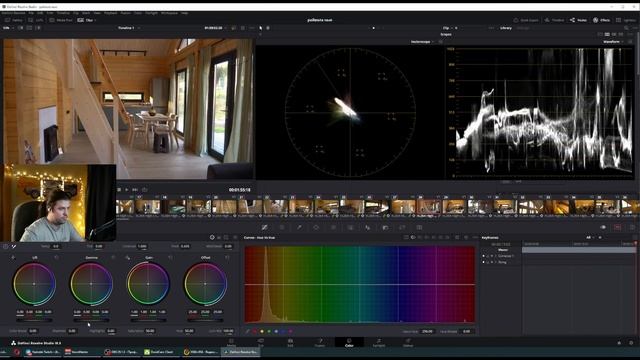Click the Opera browser taskbar icon
This screenshot has height=360, width=640.
pos(17,351)
